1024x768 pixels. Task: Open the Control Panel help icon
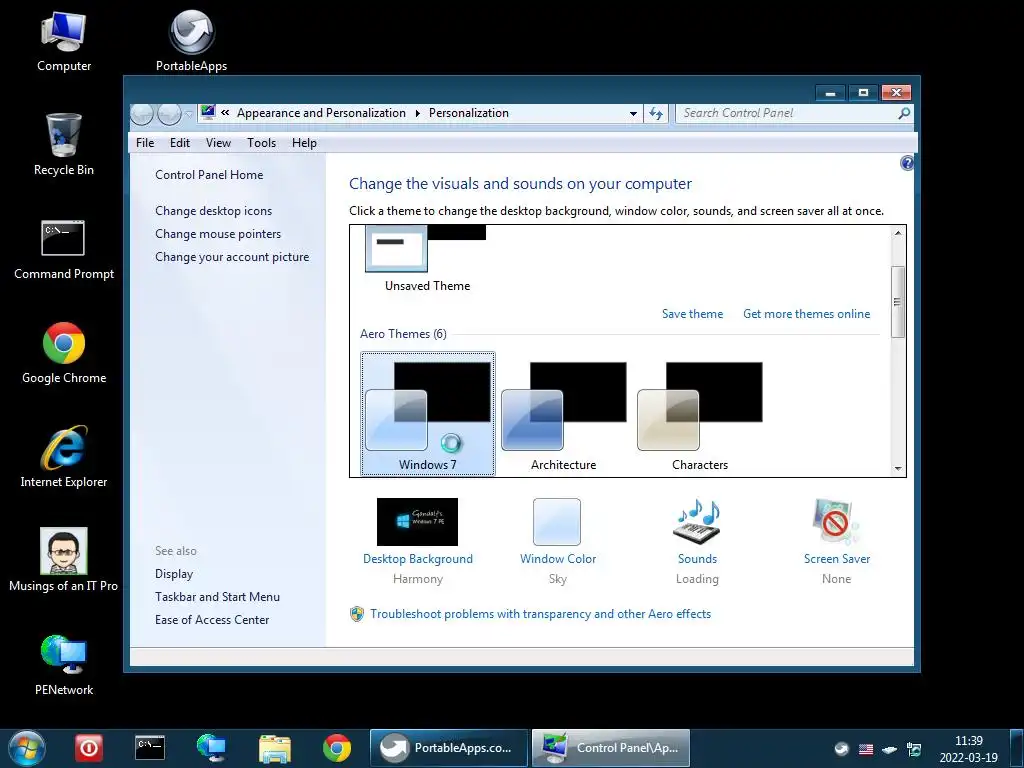point(906,163)
